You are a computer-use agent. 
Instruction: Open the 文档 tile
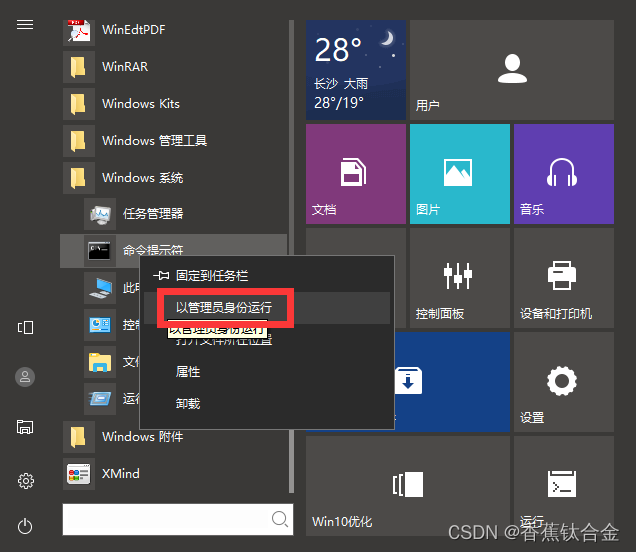(356, 174)
